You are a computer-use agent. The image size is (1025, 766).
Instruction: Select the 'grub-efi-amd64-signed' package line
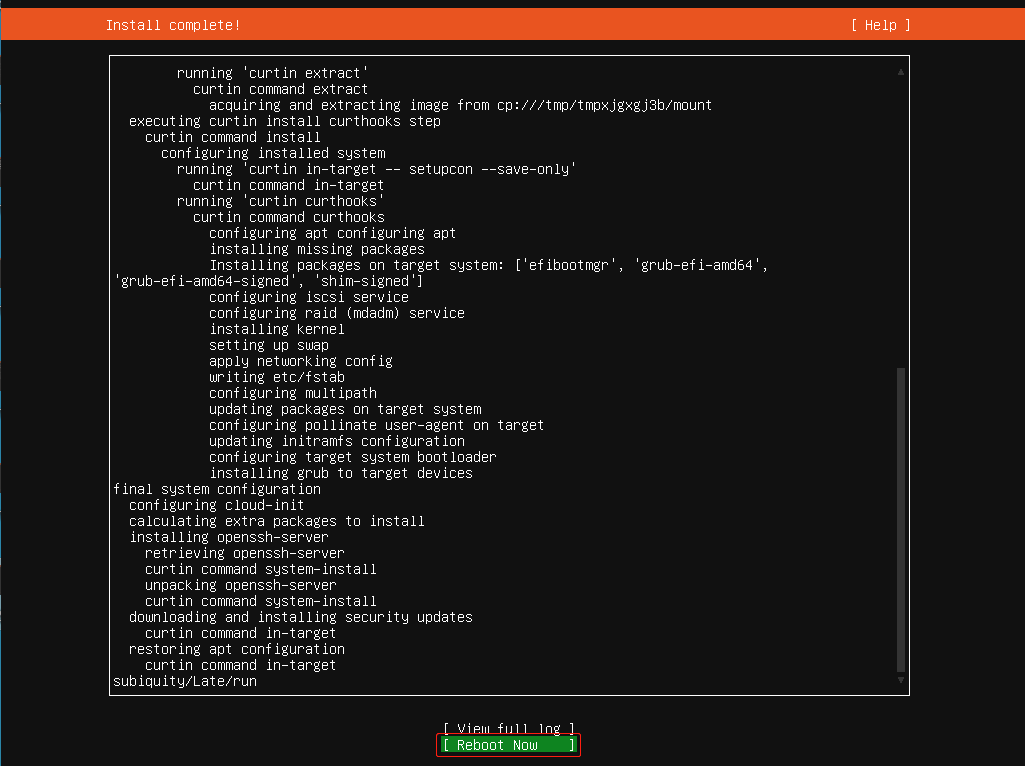coord(268,281)
